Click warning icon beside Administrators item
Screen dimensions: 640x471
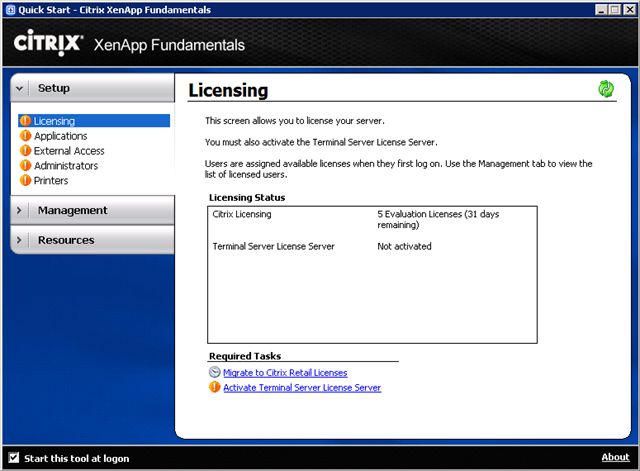point(25,165)
